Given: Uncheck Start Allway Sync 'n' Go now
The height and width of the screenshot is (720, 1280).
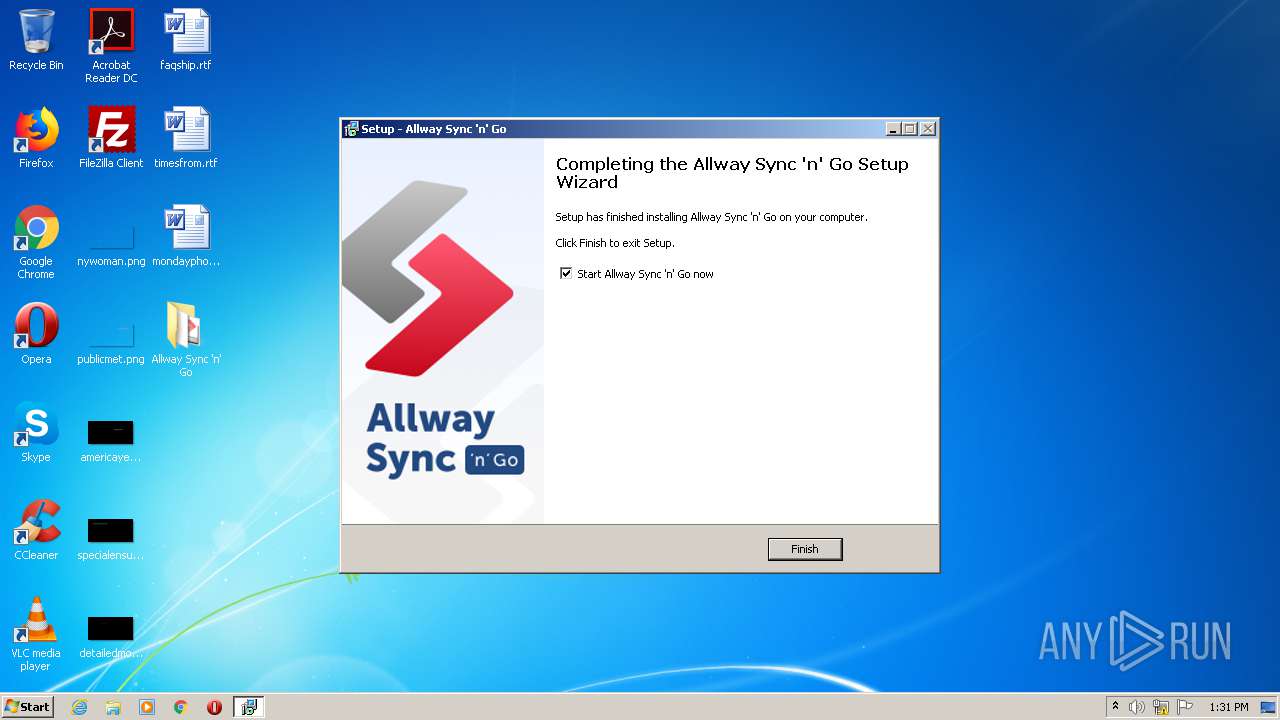Looking at the screenshot, I should (x=566, y=273).
